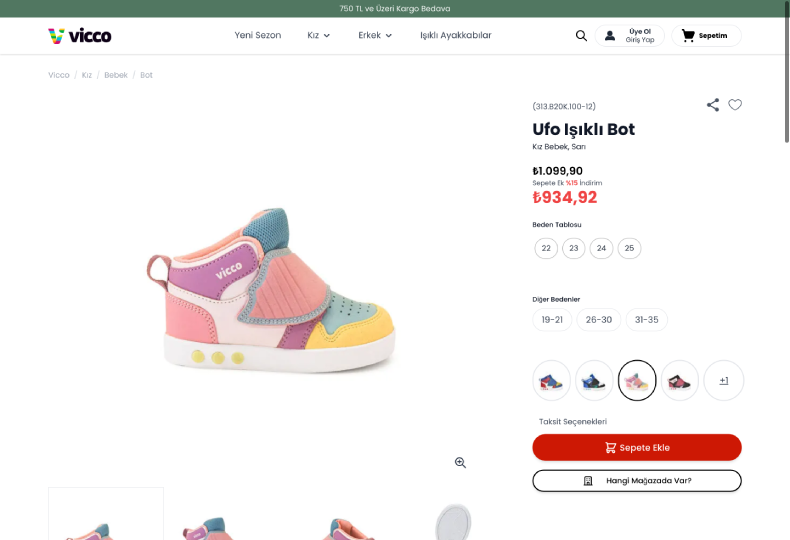Expand the Erkek dropdown menu
Image resolution: width=790 pixels, height=540 pixels.
[x=375, y=36]
